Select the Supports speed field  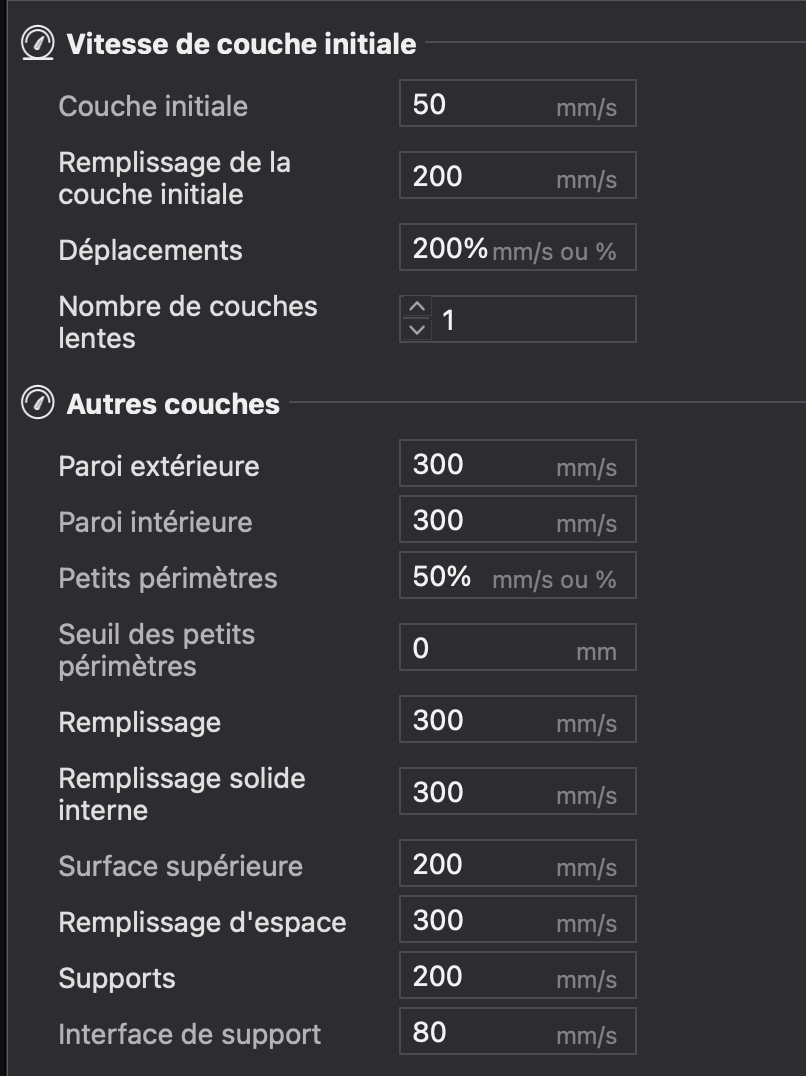(x=518, y=975)
